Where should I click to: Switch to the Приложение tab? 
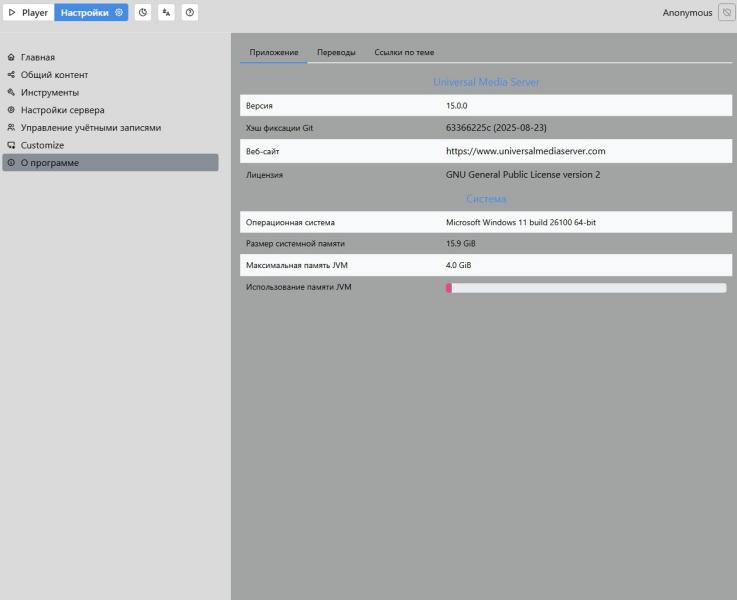pyautogui.click(x=274, y=52)
